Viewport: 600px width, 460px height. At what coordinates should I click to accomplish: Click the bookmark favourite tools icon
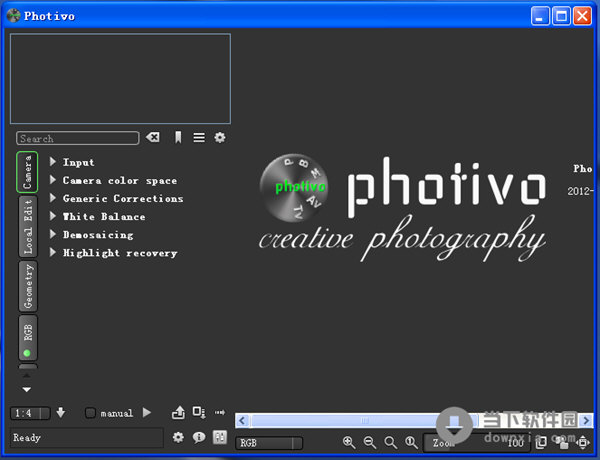point(178,137)
